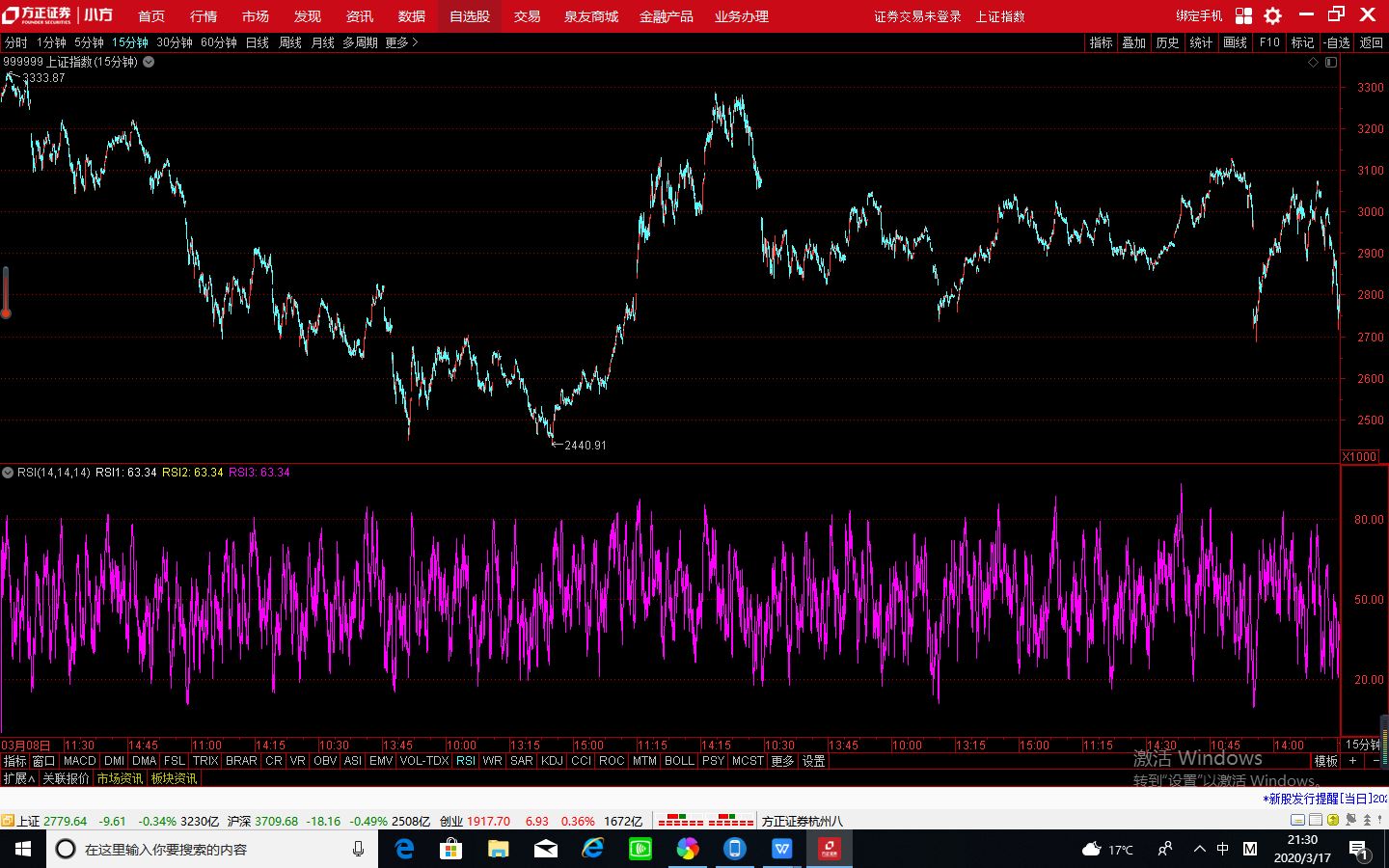This screenshot has width=1389, height=868.
Task: Click the double-up-arrow status icon
Action: (x=1367, y=821)
